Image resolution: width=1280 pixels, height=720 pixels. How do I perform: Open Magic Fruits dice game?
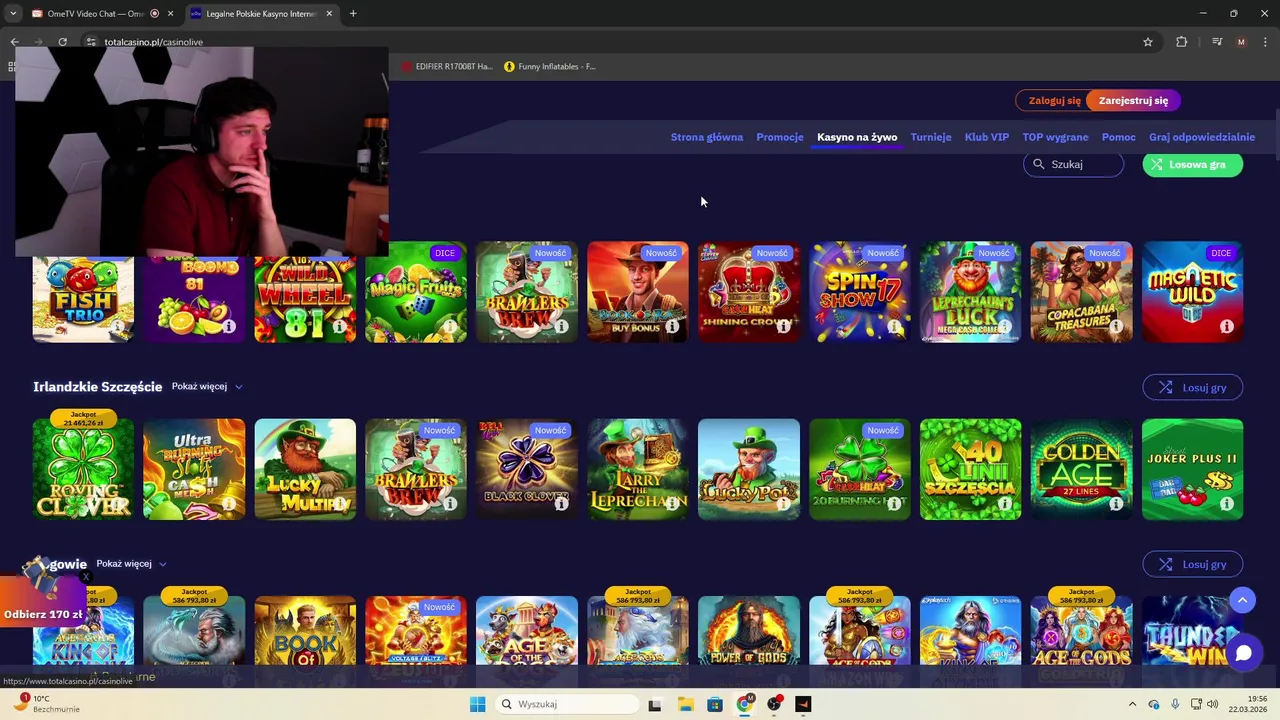coord(416,292)
